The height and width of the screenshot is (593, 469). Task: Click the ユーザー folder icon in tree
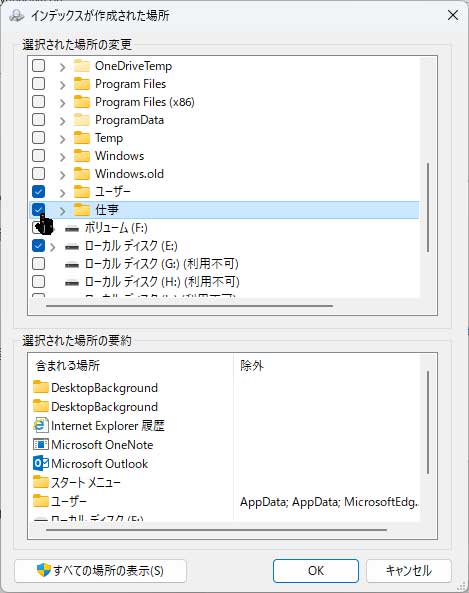82,192
